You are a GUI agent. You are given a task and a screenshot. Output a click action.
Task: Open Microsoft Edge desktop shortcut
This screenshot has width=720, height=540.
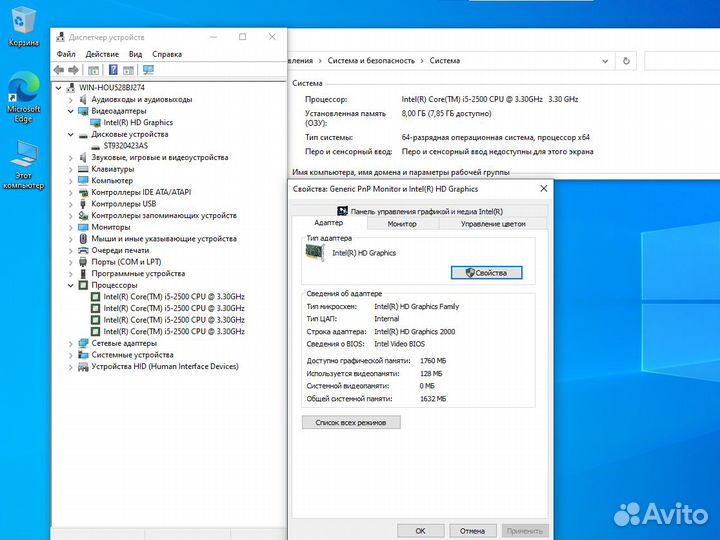pos(23,97)
